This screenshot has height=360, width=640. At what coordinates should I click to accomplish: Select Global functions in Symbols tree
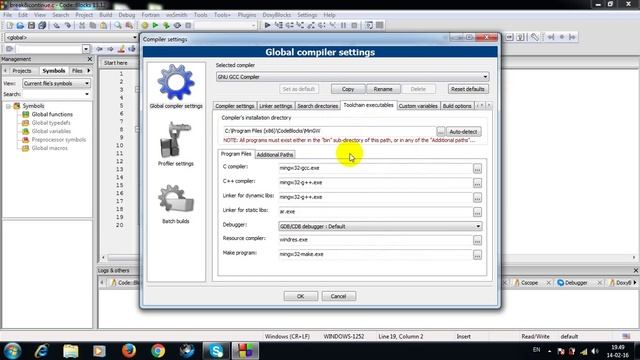point(52,115)
